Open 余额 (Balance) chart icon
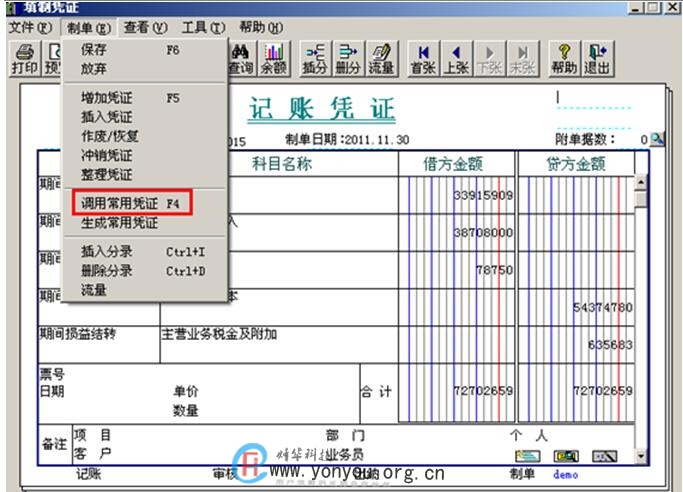This screenshot has height=492, width=683. (x=274, y=59)
